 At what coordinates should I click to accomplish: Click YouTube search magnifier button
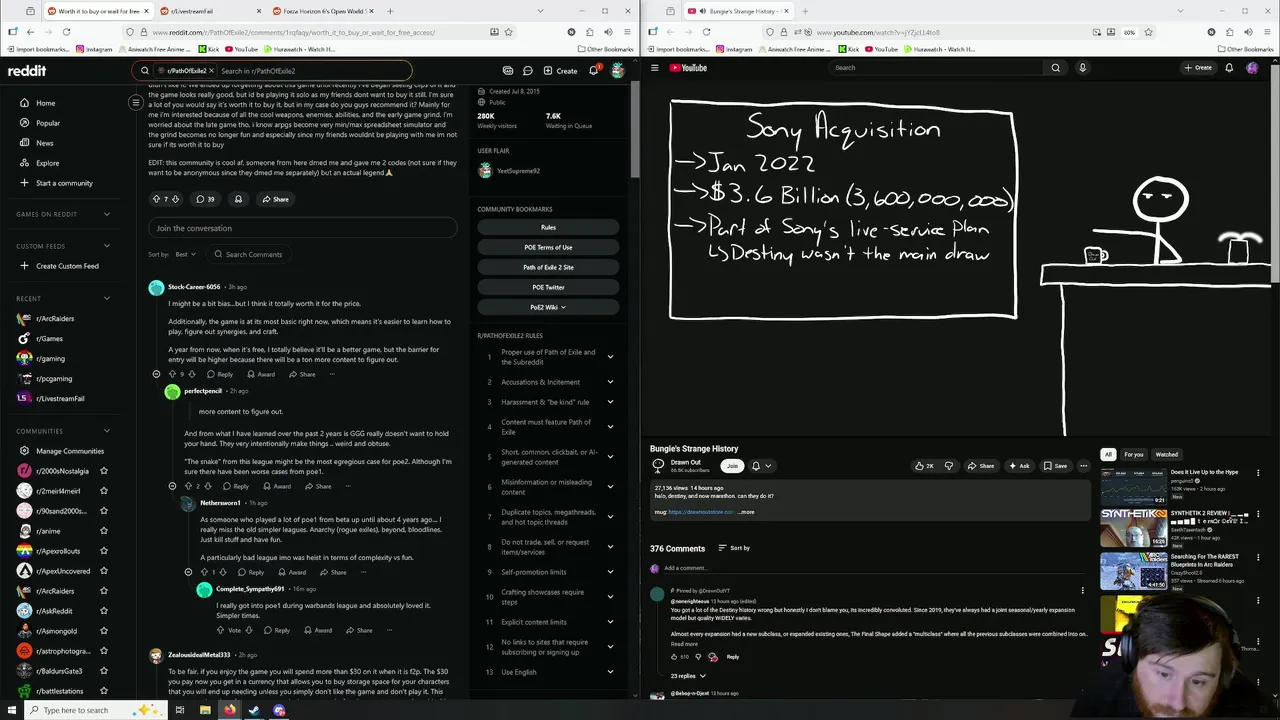[x=1055, y=68]
